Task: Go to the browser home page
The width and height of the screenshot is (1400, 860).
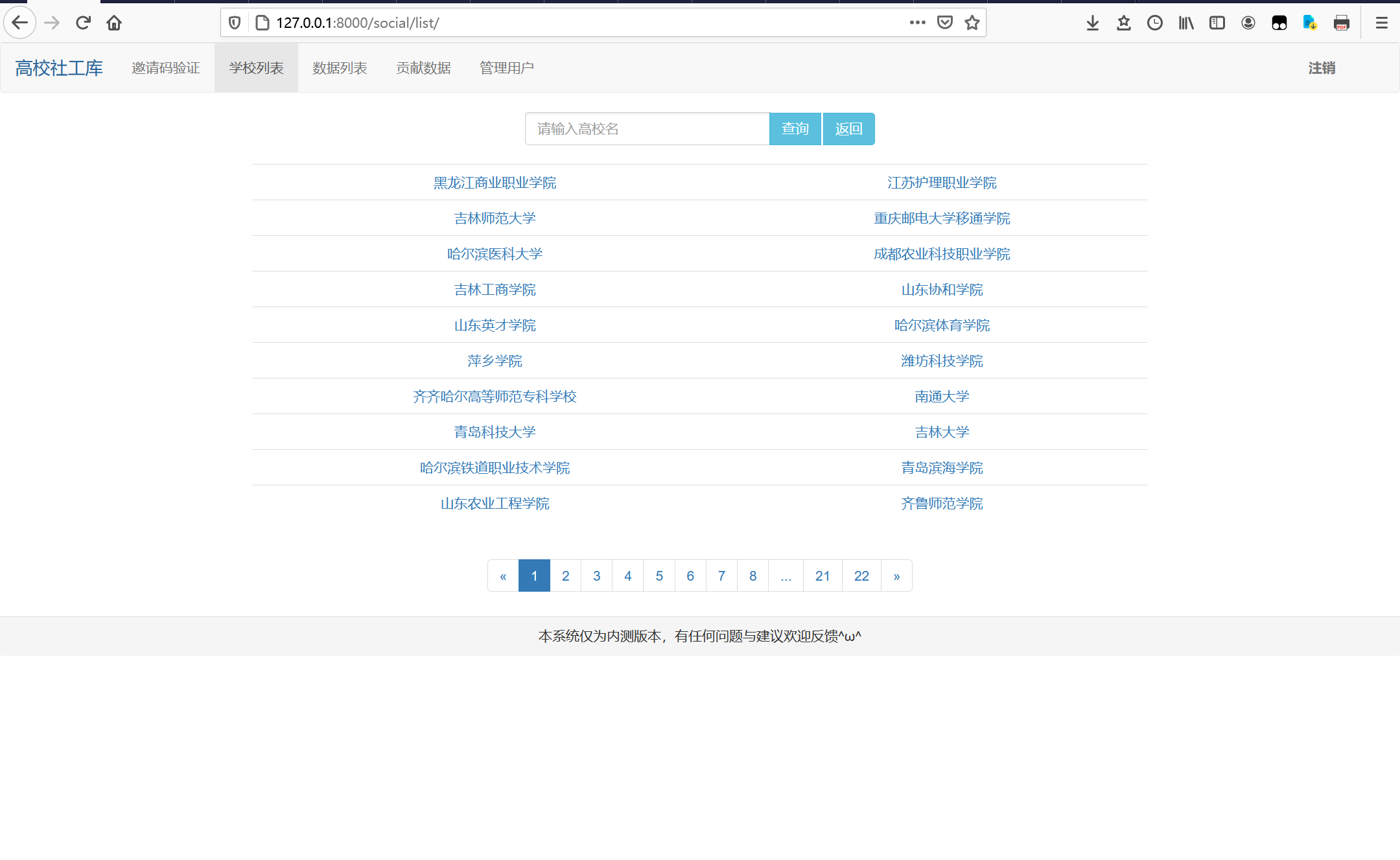Action: pyautogui.click(x=114, y=23)
